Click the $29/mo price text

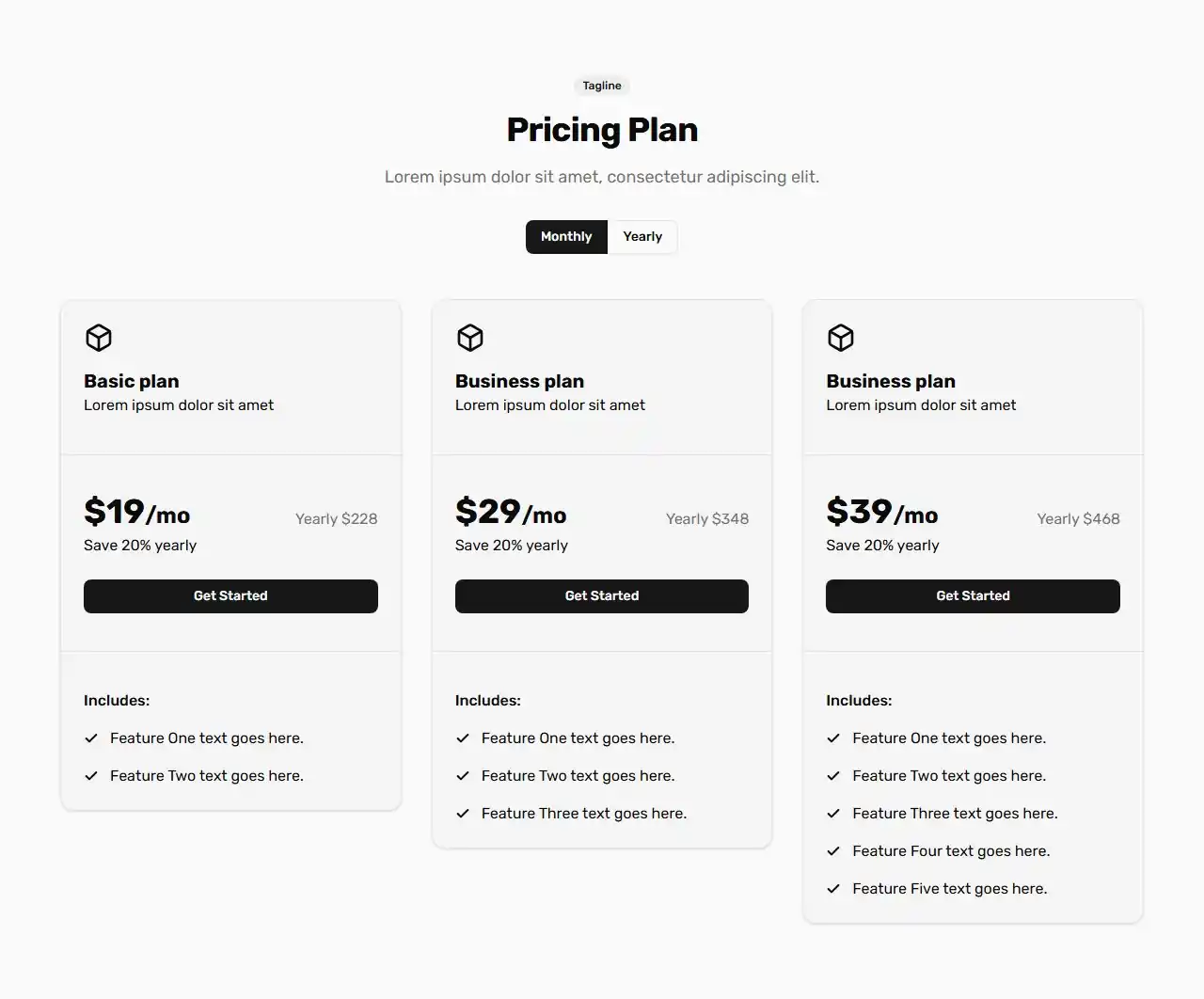pyautogui.click(x=511, y=513)
